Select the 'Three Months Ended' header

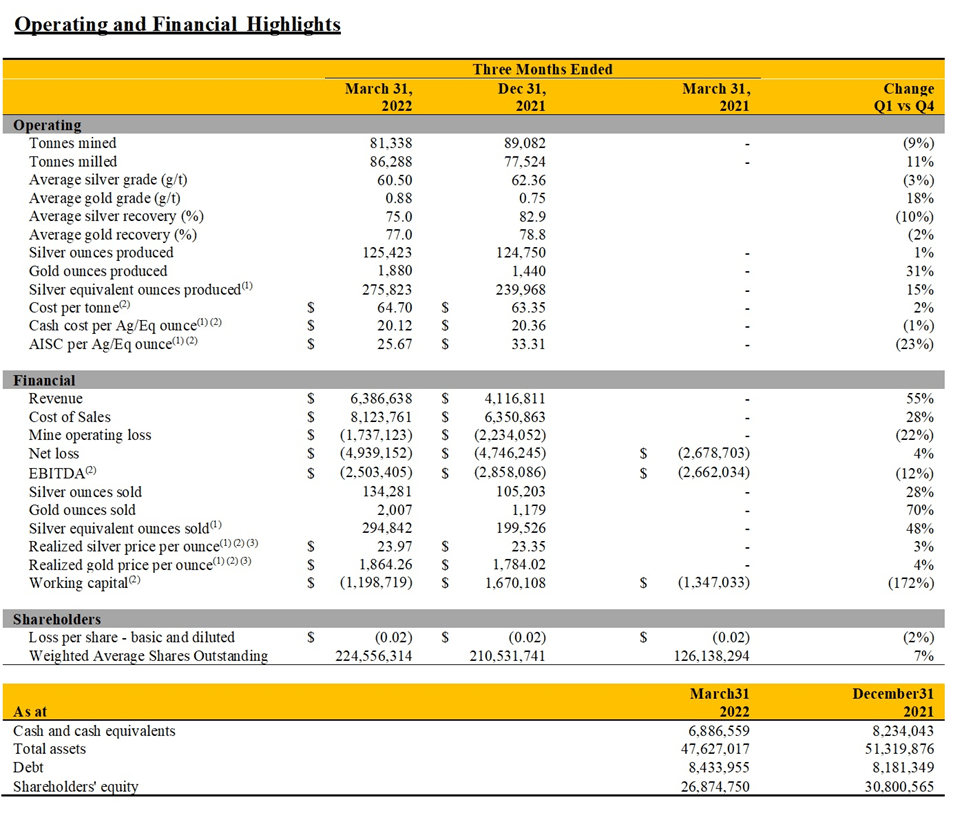[x=542, y=69]
